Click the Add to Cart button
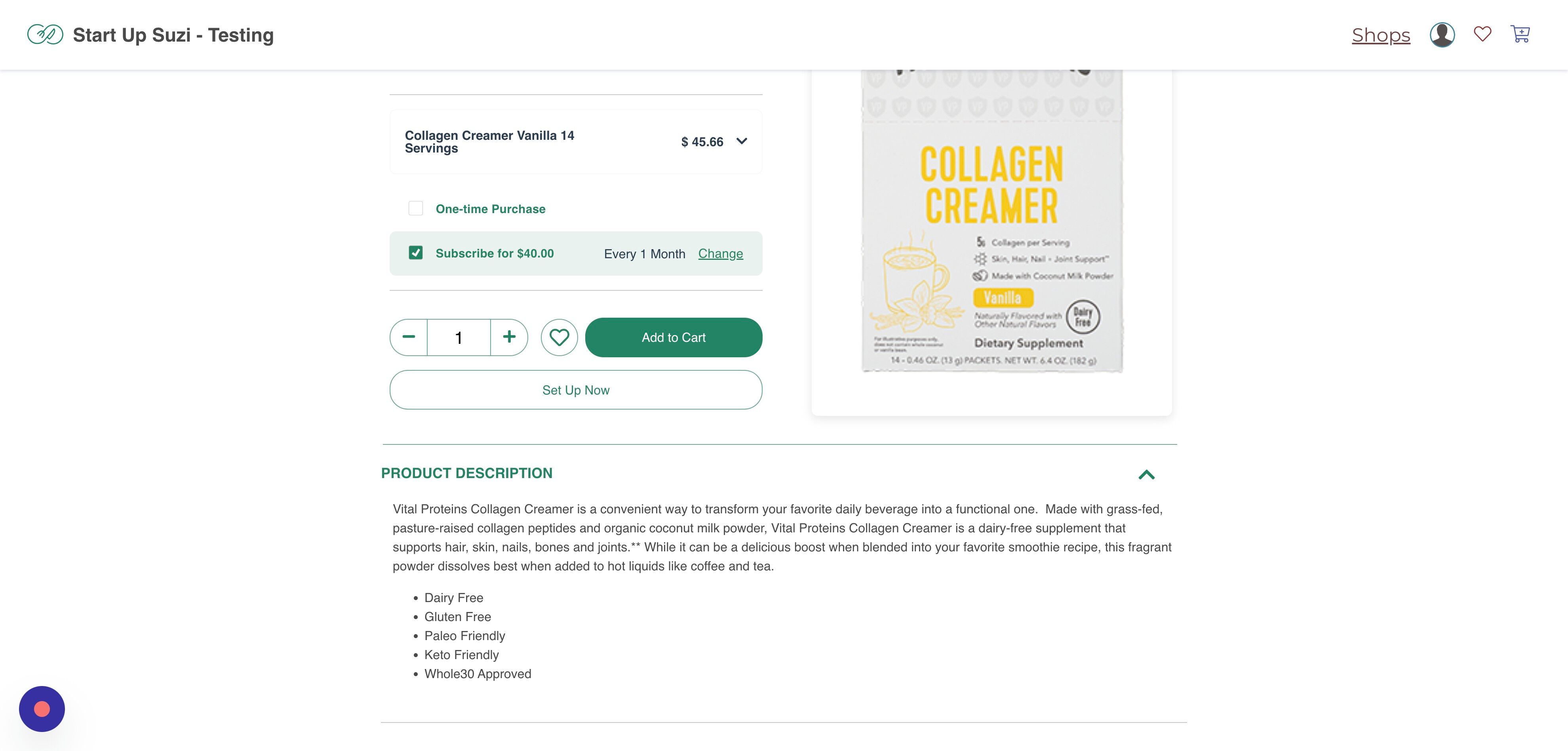Screen dimensions: 1568x751 674,337
